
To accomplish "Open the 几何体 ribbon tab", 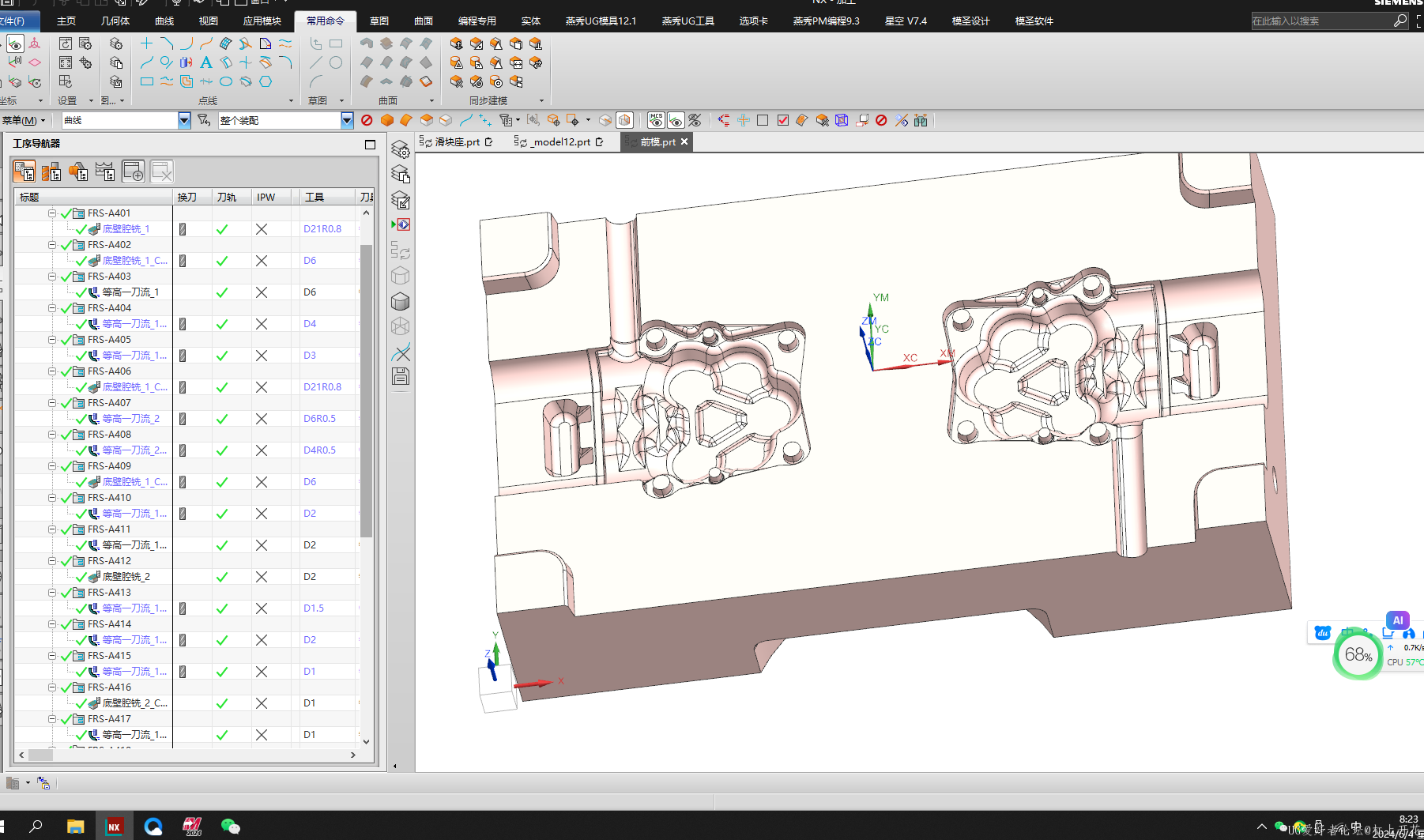I will coord(115,21).
